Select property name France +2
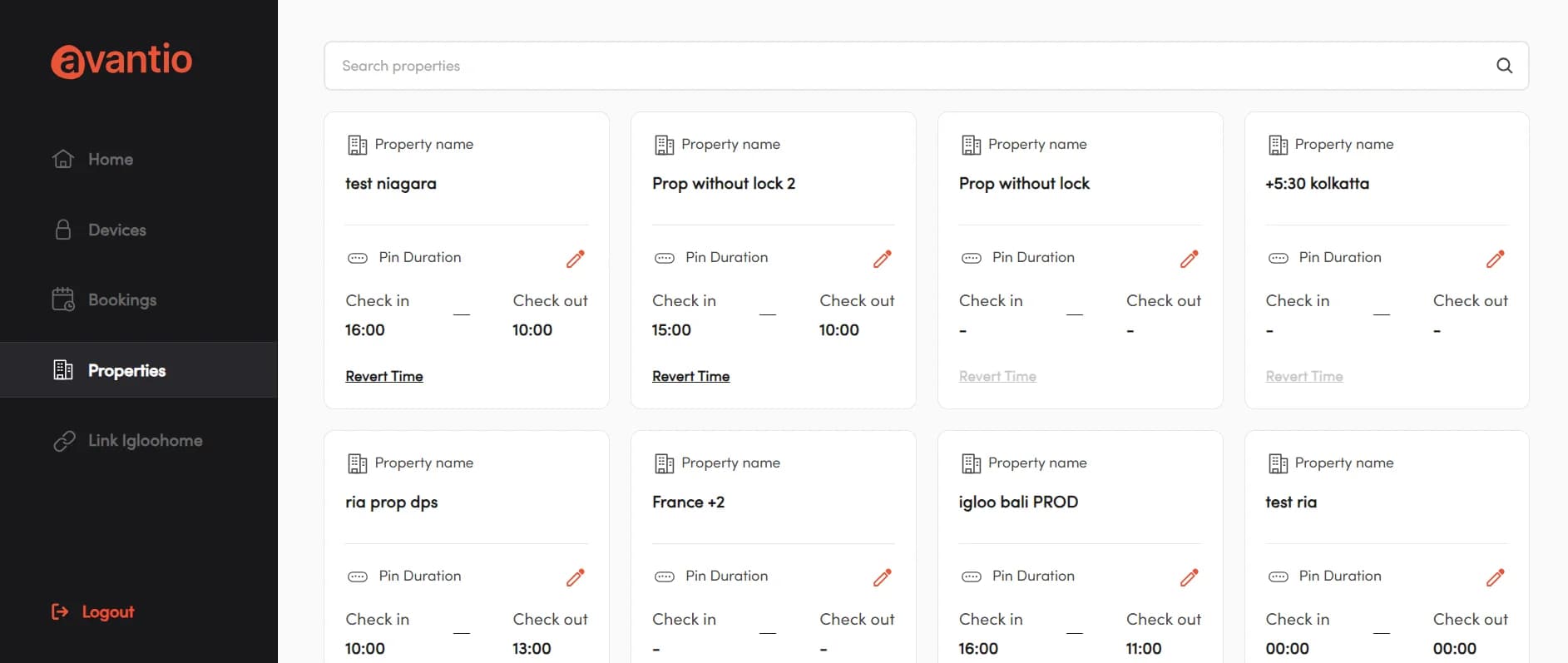 (689, 502)
